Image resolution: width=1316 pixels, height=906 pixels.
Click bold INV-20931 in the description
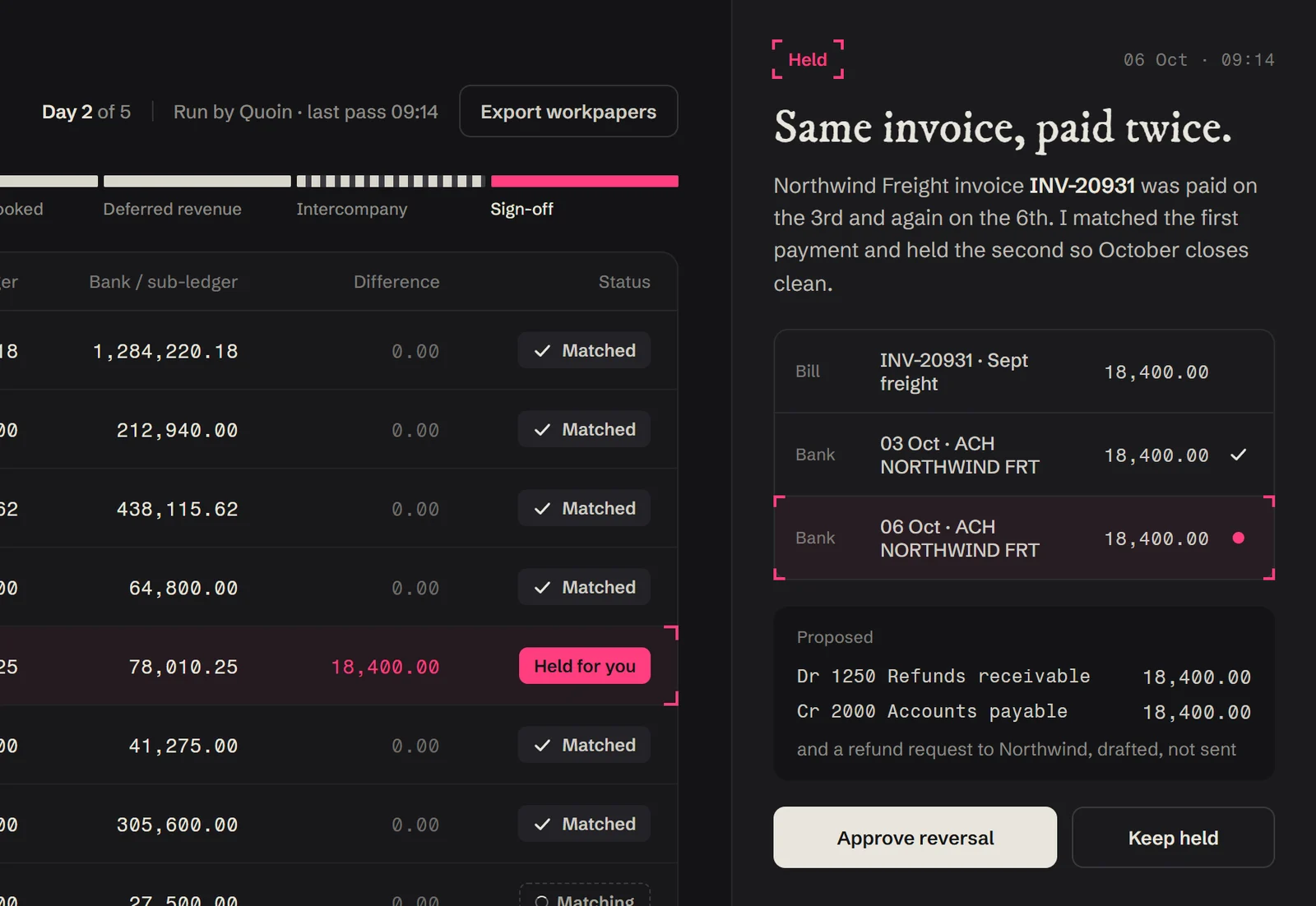click(x=1082, y=186)
